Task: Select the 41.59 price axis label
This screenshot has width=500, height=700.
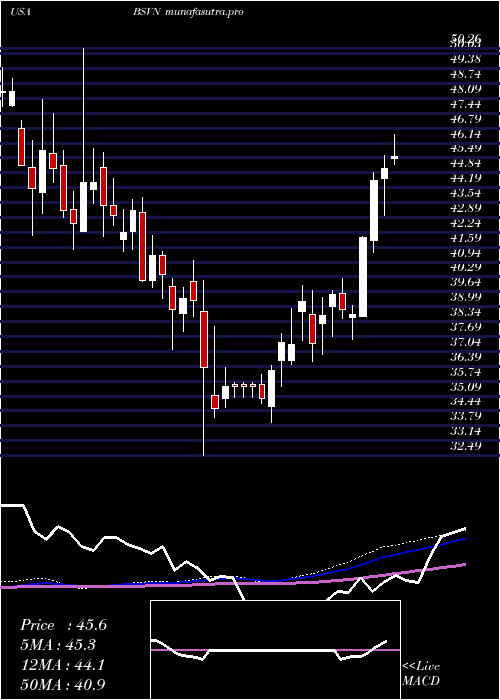Action: [x=466, y=238]
